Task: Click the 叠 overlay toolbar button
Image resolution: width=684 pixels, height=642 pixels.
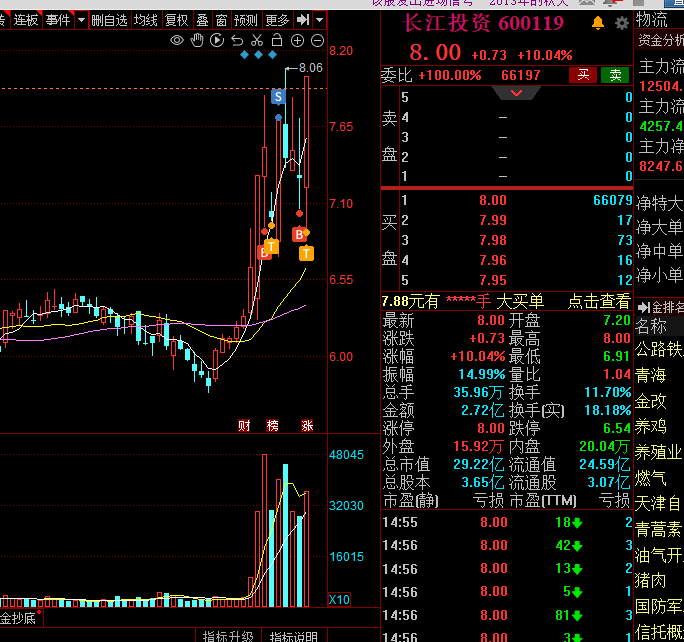Action: pyautogui.click(x=202, y=20)
